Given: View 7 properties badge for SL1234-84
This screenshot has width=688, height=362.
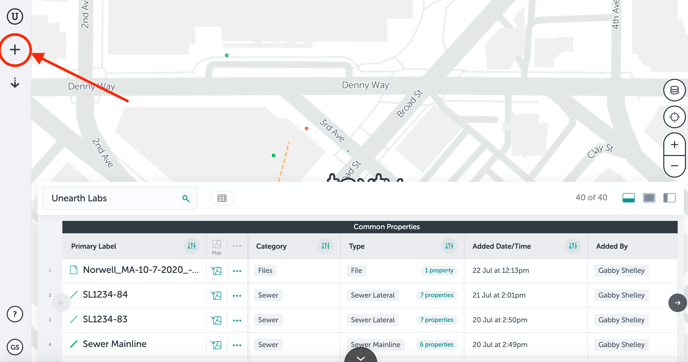Looking at the screenshot, I should 437,295.
